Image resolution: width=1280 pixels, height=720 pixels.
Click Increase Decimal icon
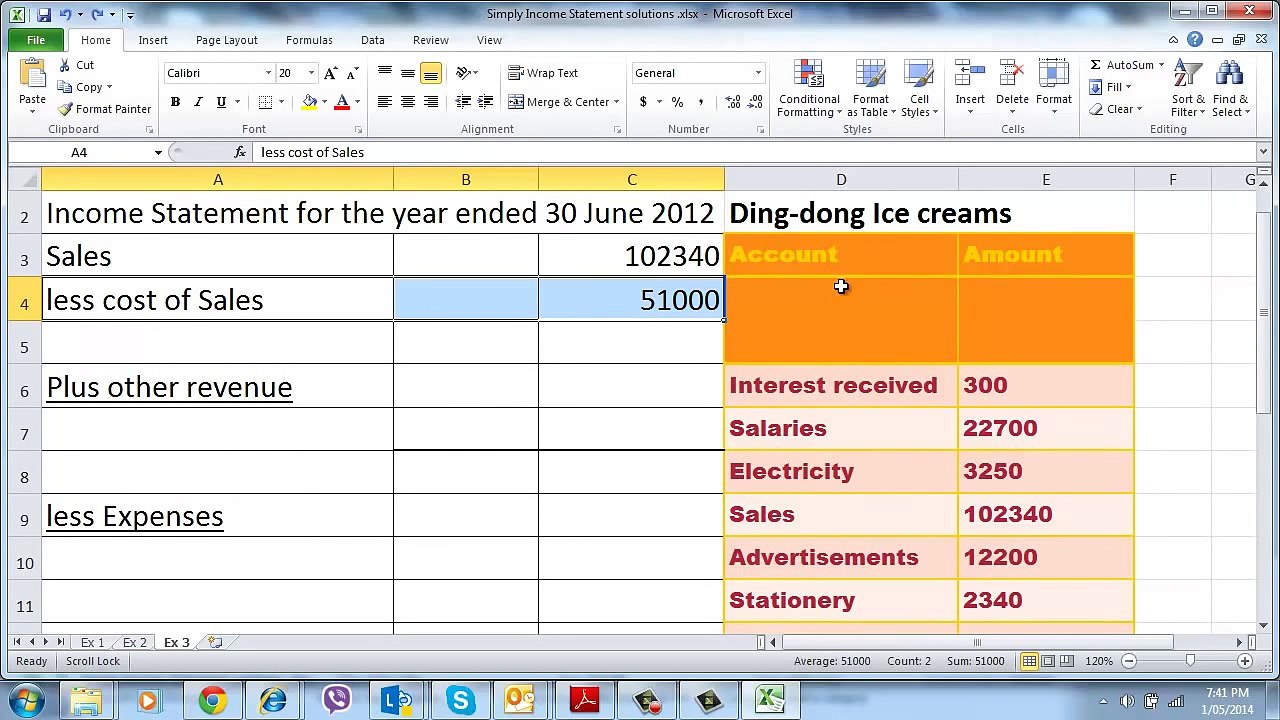click(732, 102)
